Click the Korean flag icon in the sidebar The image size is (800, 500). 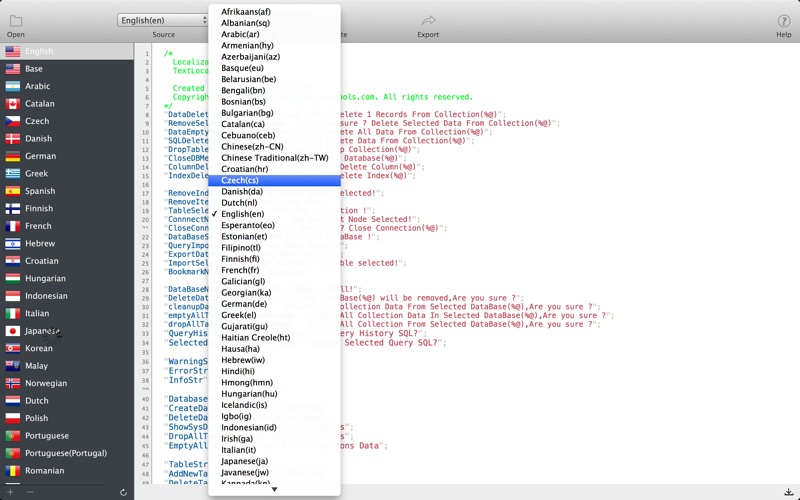click(13, 348)
